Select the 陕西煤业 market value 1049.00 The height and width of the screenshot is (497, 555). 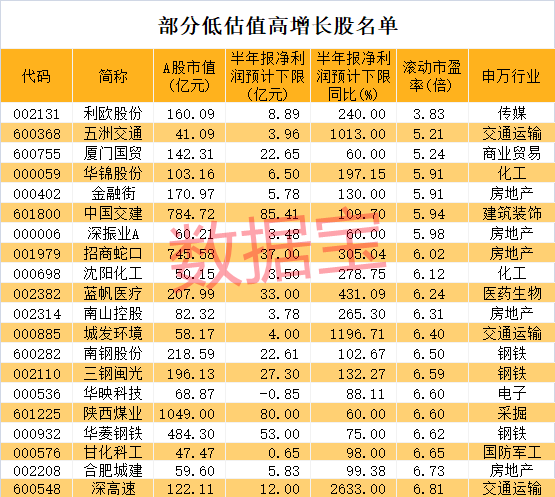pyautogui.click(x=187, y=414)
